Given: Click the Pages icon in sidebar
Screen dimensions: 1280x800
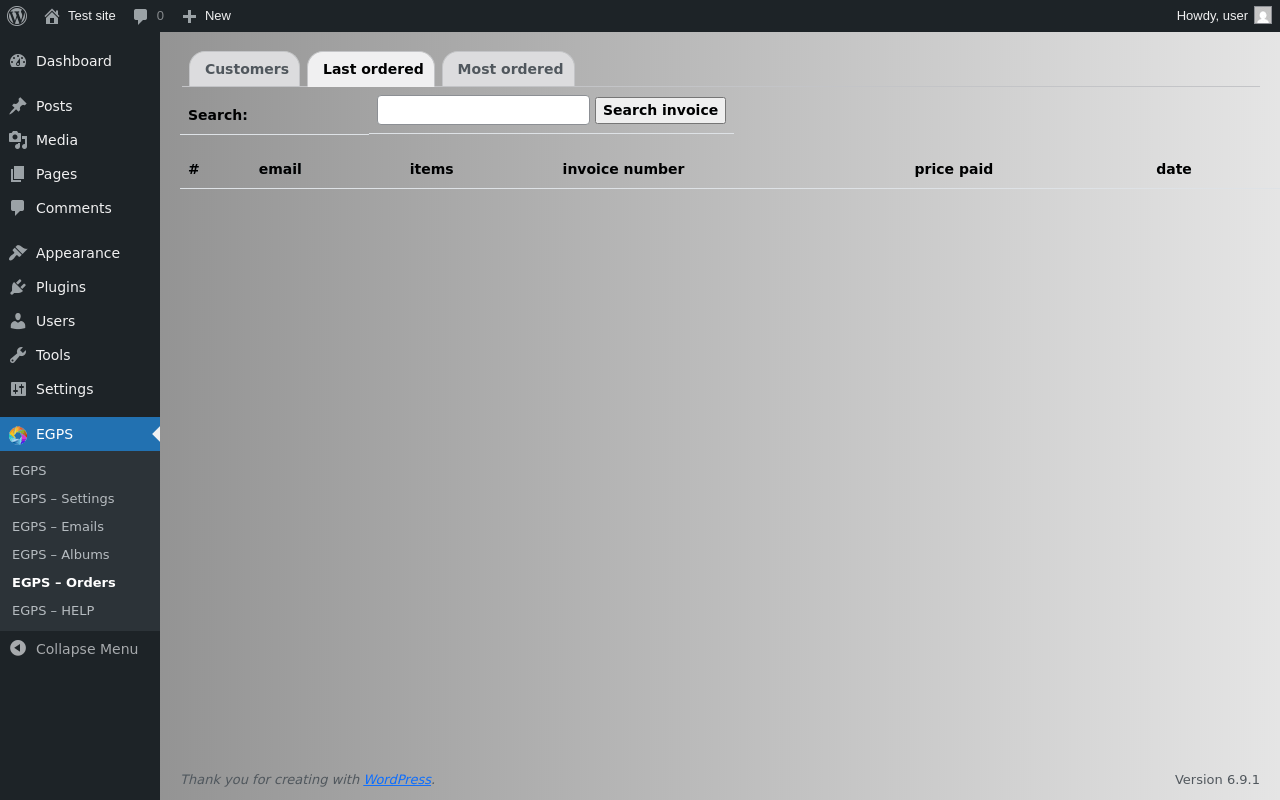Looking at the screenshot, I should click(18, 174).
